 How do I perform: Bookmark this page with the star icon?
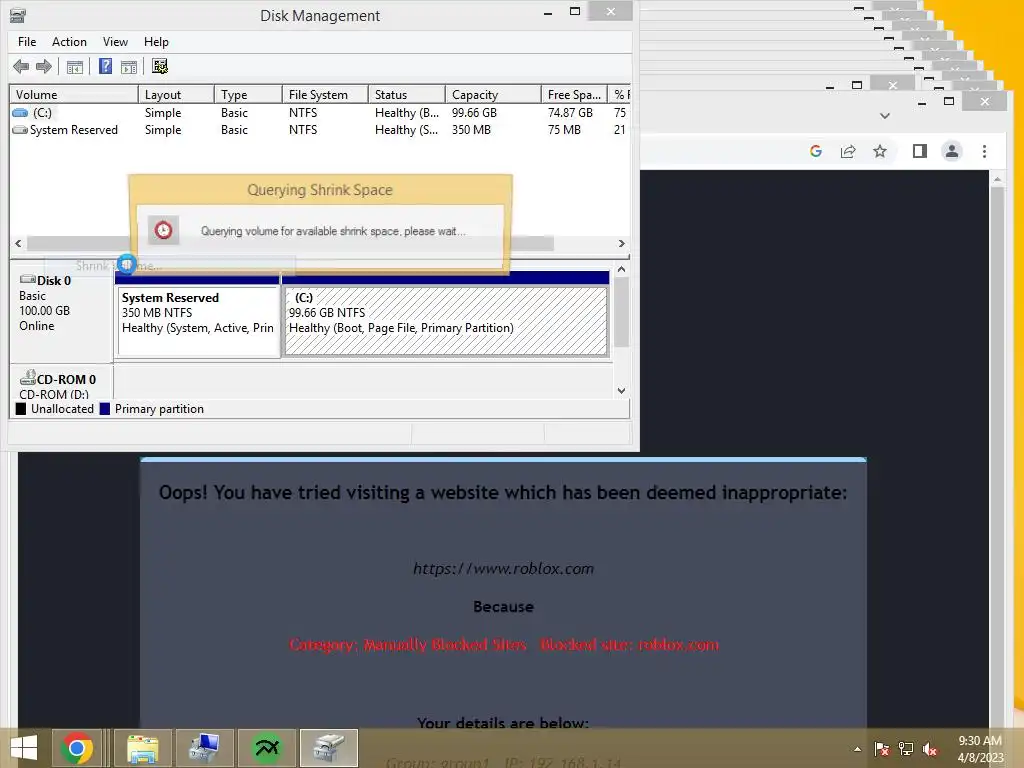tap(880, 152)
